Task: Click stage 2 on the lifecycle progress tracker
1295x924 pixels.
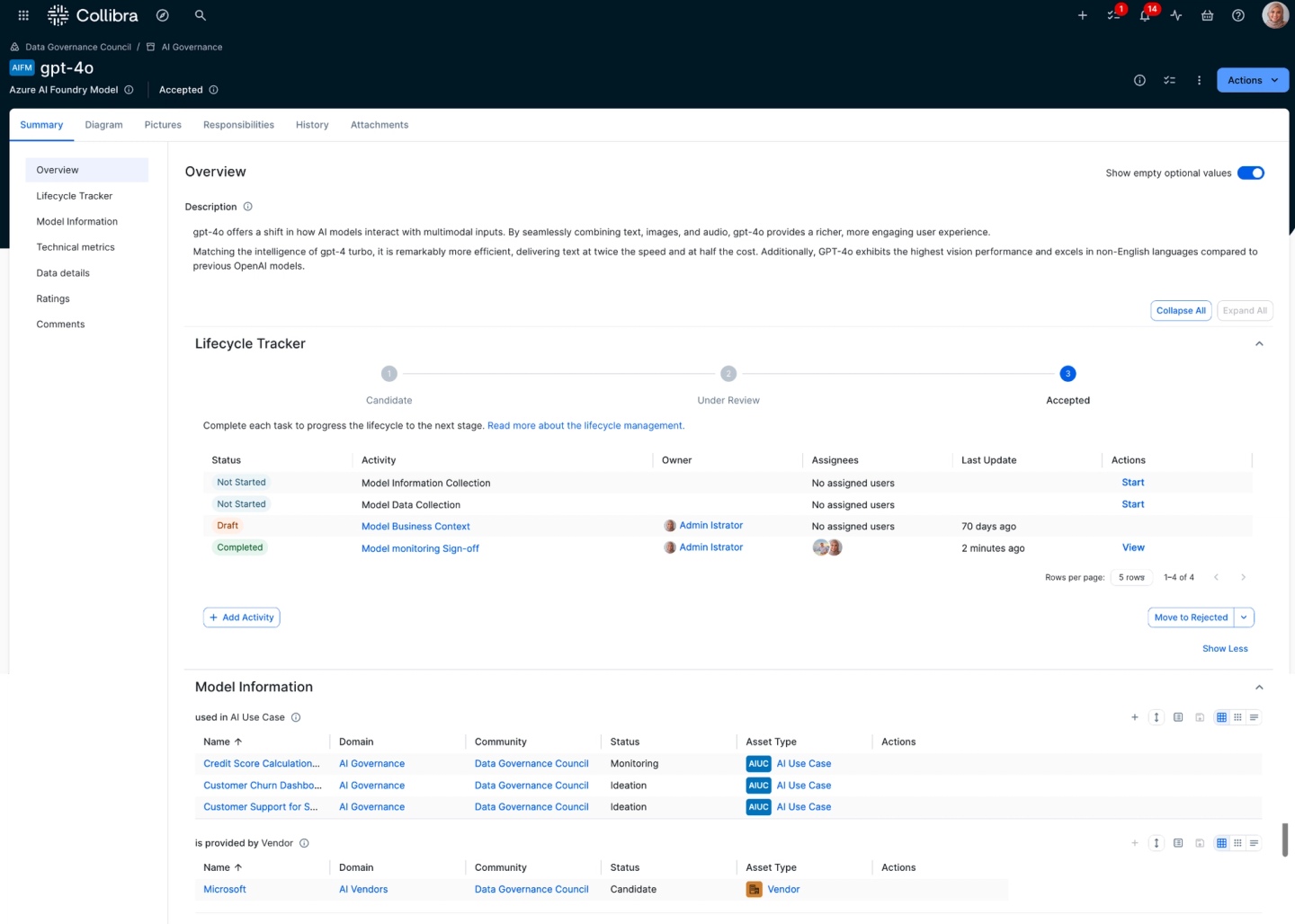Action: tap(728, 373)
